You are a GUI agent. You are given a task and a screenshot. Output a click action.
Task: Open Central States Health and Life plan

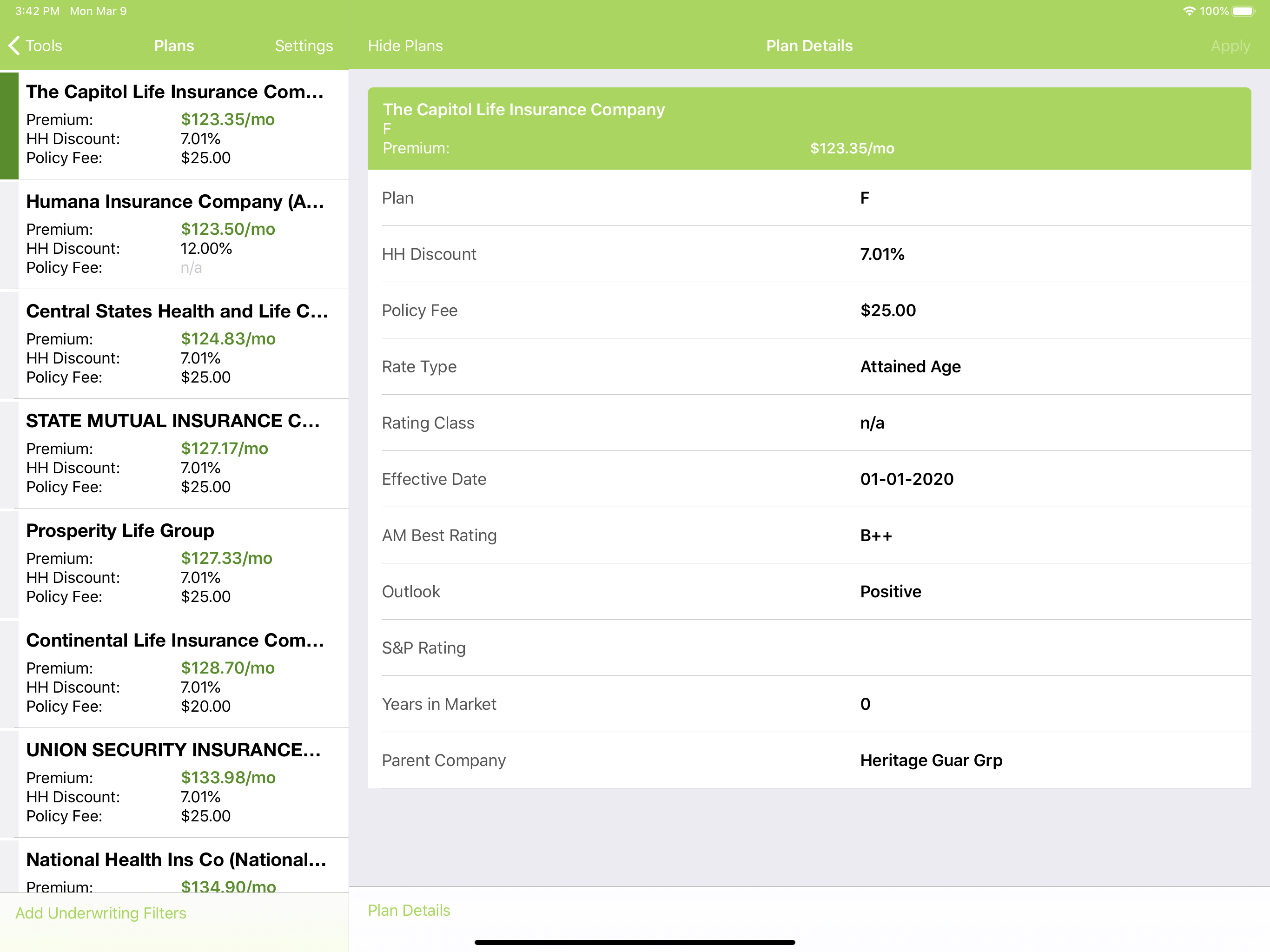coord(174,344)
